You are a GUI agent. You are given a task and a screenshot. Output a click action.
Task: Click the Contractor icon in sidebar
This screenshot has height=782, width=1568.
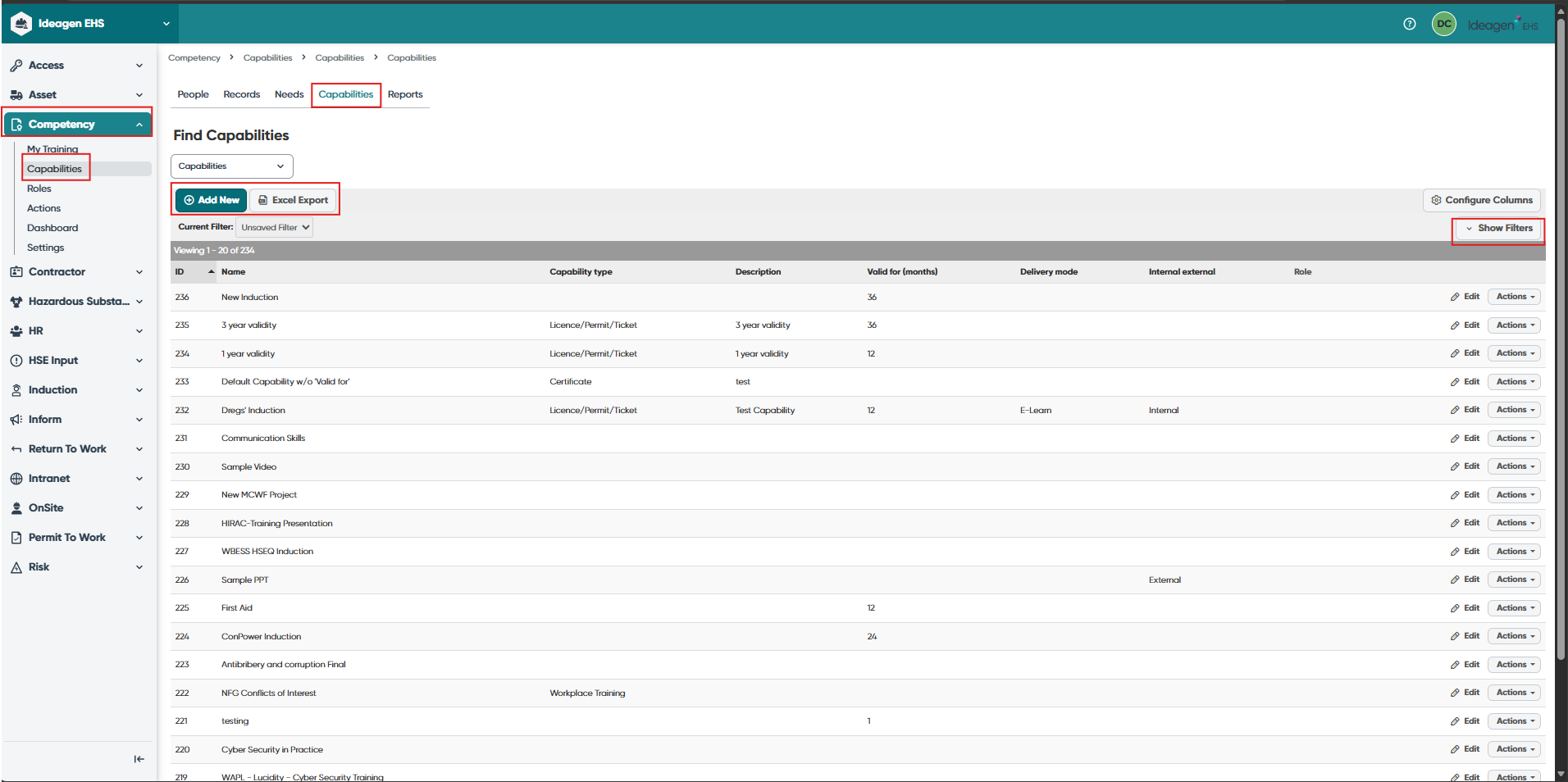tap(16, 272)
